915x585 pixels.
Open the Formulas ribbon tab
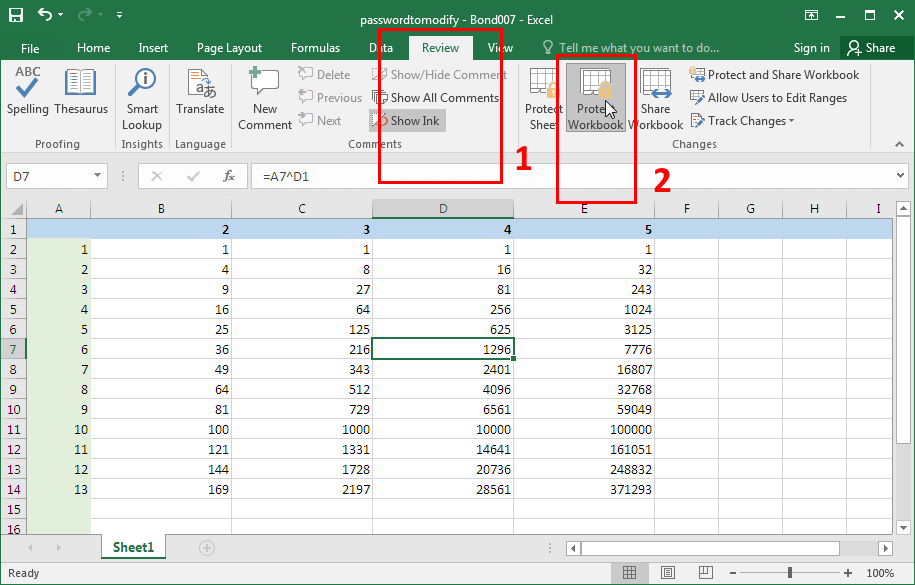315,48
